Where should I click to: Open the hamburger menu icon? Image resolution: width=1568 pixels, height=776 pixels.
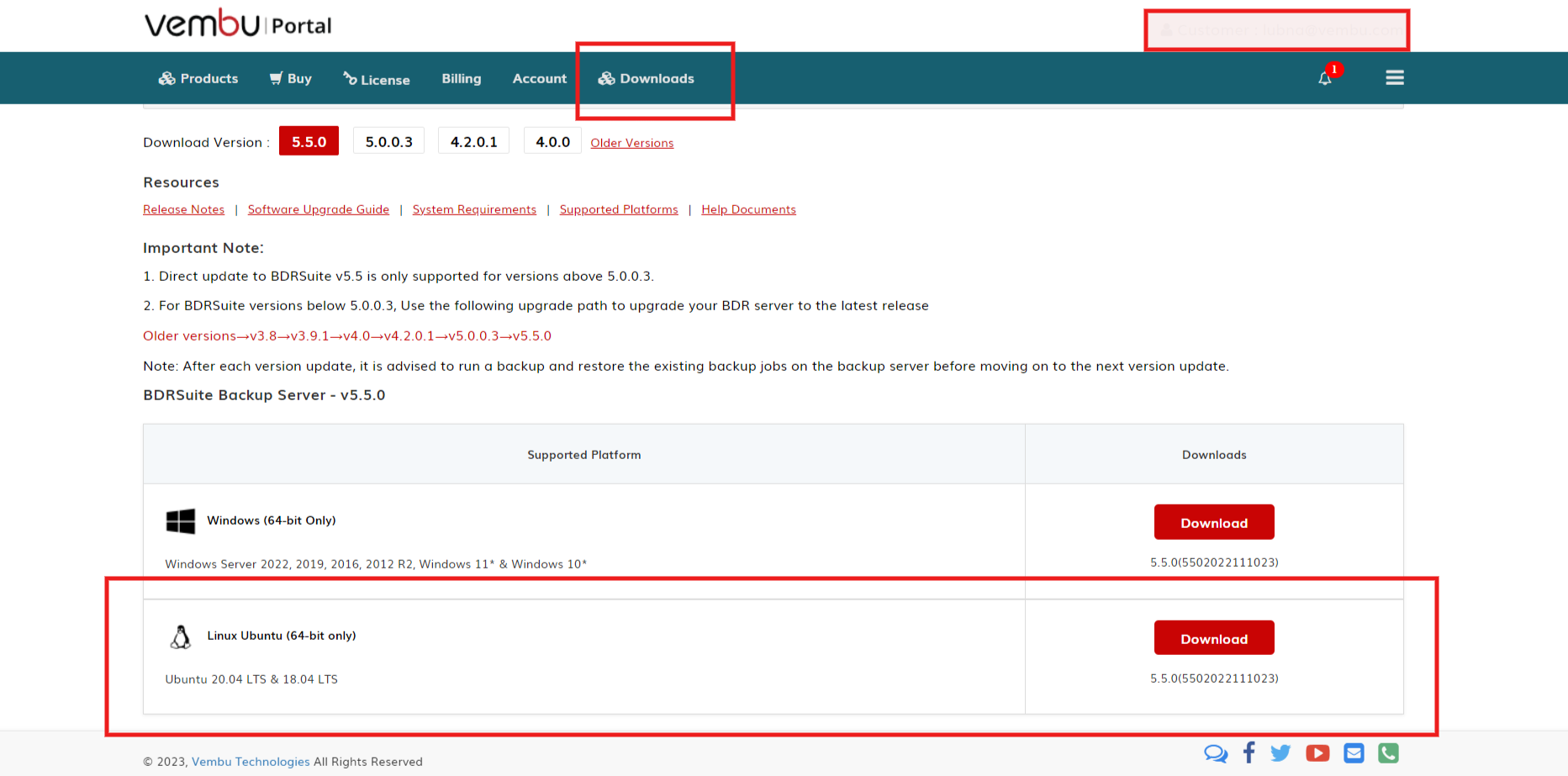click(1395, 77)
